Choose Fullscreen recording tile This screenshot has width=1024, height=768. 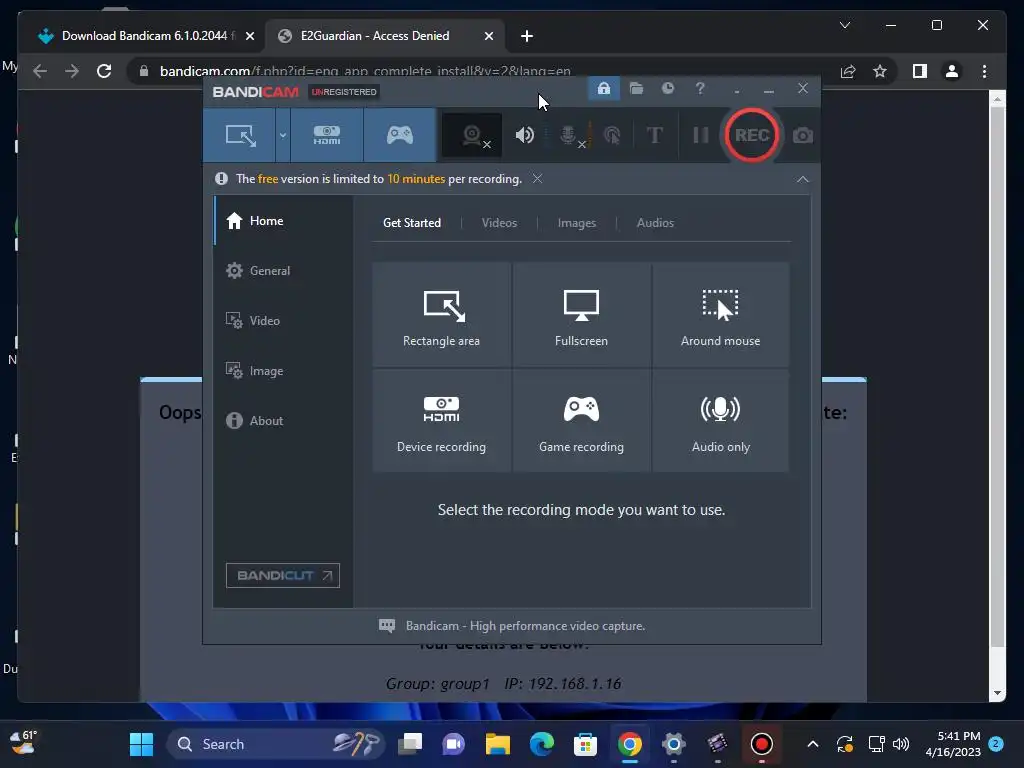point(581,315)
